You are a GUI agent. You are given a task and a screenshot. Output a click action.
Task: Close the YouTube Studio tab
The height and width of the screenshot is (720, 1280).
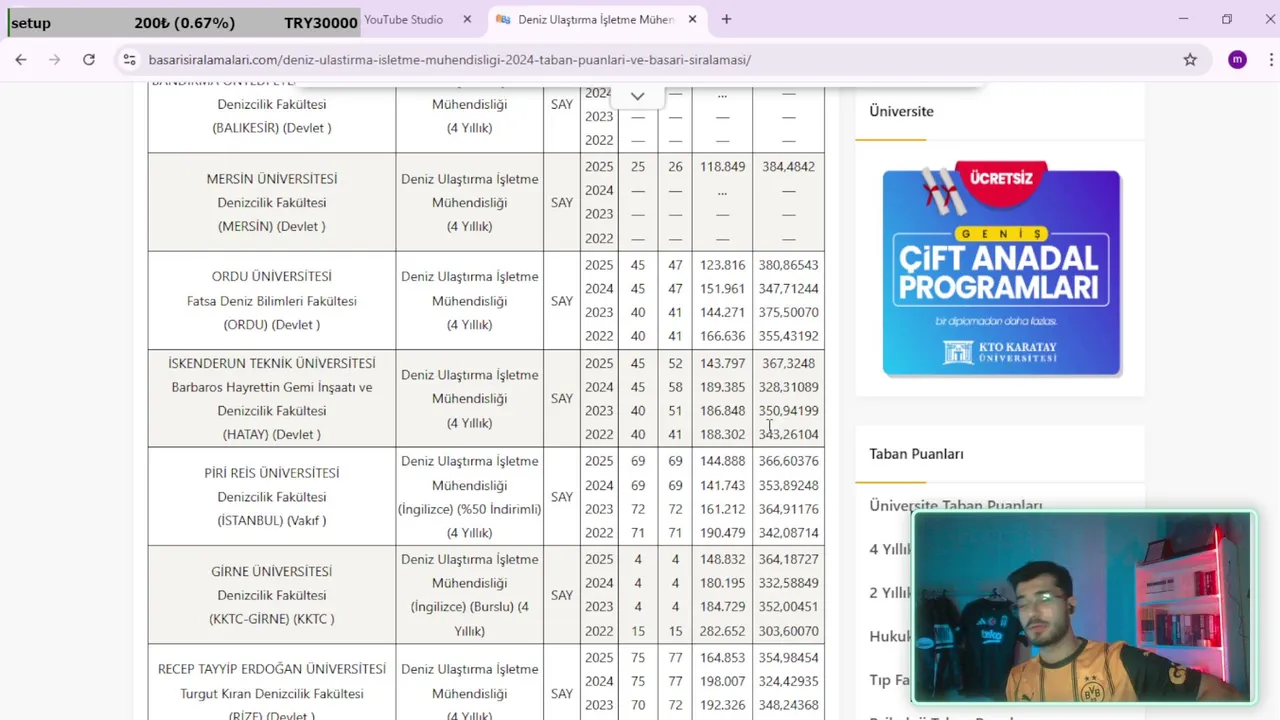[467, 19]
